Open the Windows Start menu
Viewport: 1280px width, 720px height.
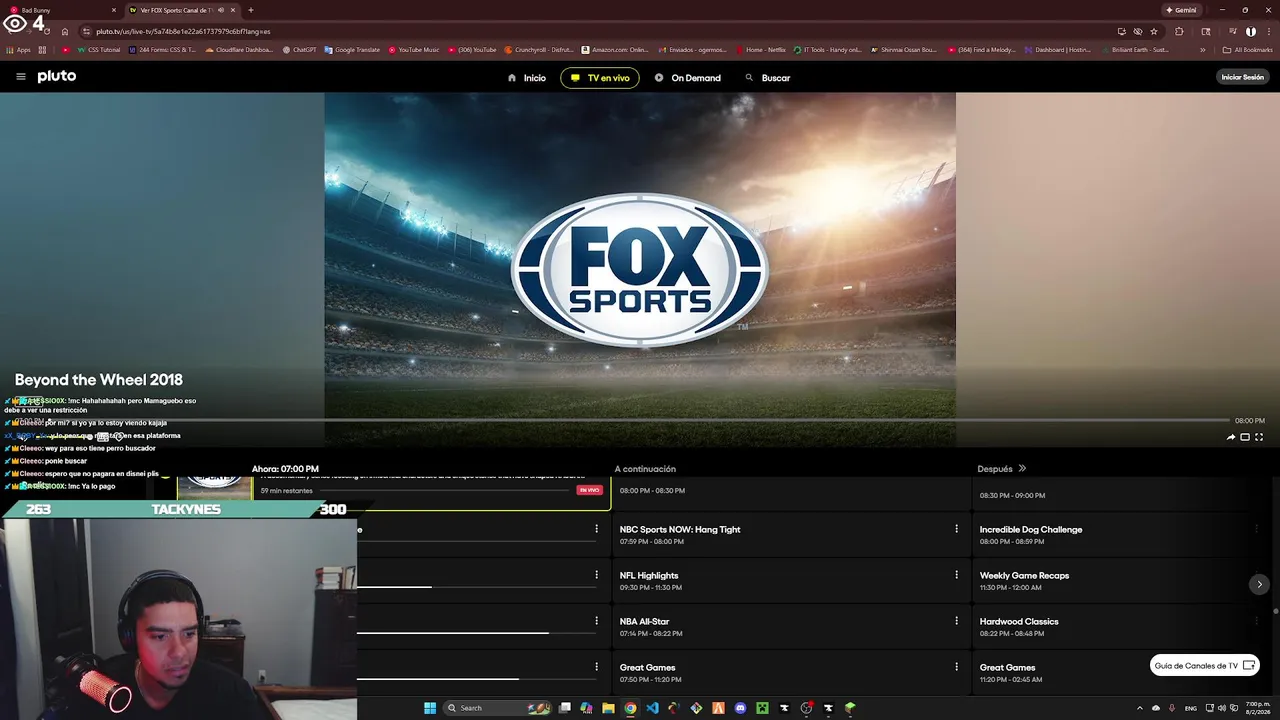click(x=430, y=708)
